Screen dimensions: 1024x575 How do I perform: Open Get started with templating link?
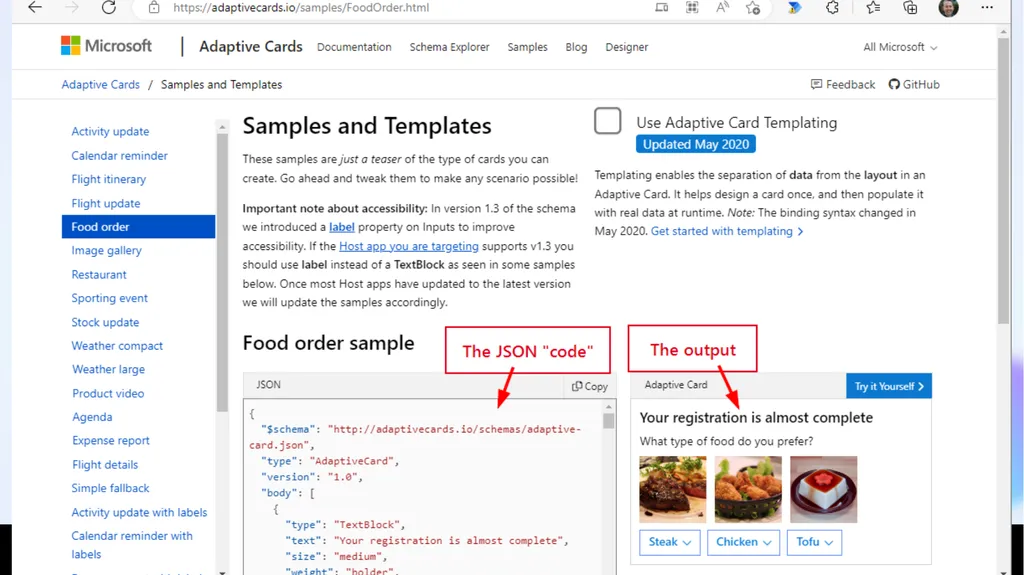(x=727, y=231)
